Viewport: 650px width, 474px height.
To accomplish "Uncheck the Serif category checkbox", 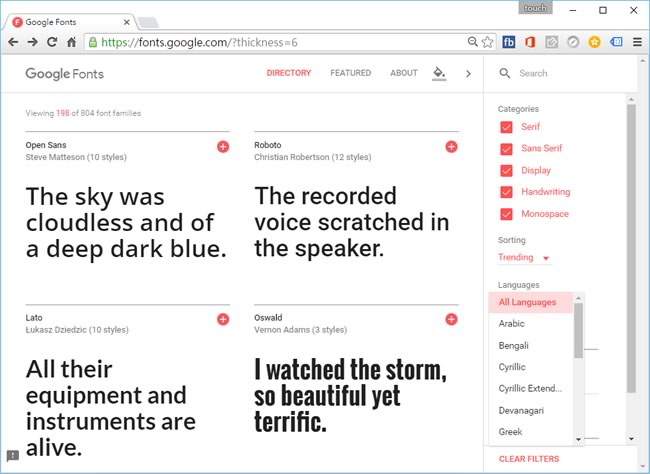I will [506, 127].
